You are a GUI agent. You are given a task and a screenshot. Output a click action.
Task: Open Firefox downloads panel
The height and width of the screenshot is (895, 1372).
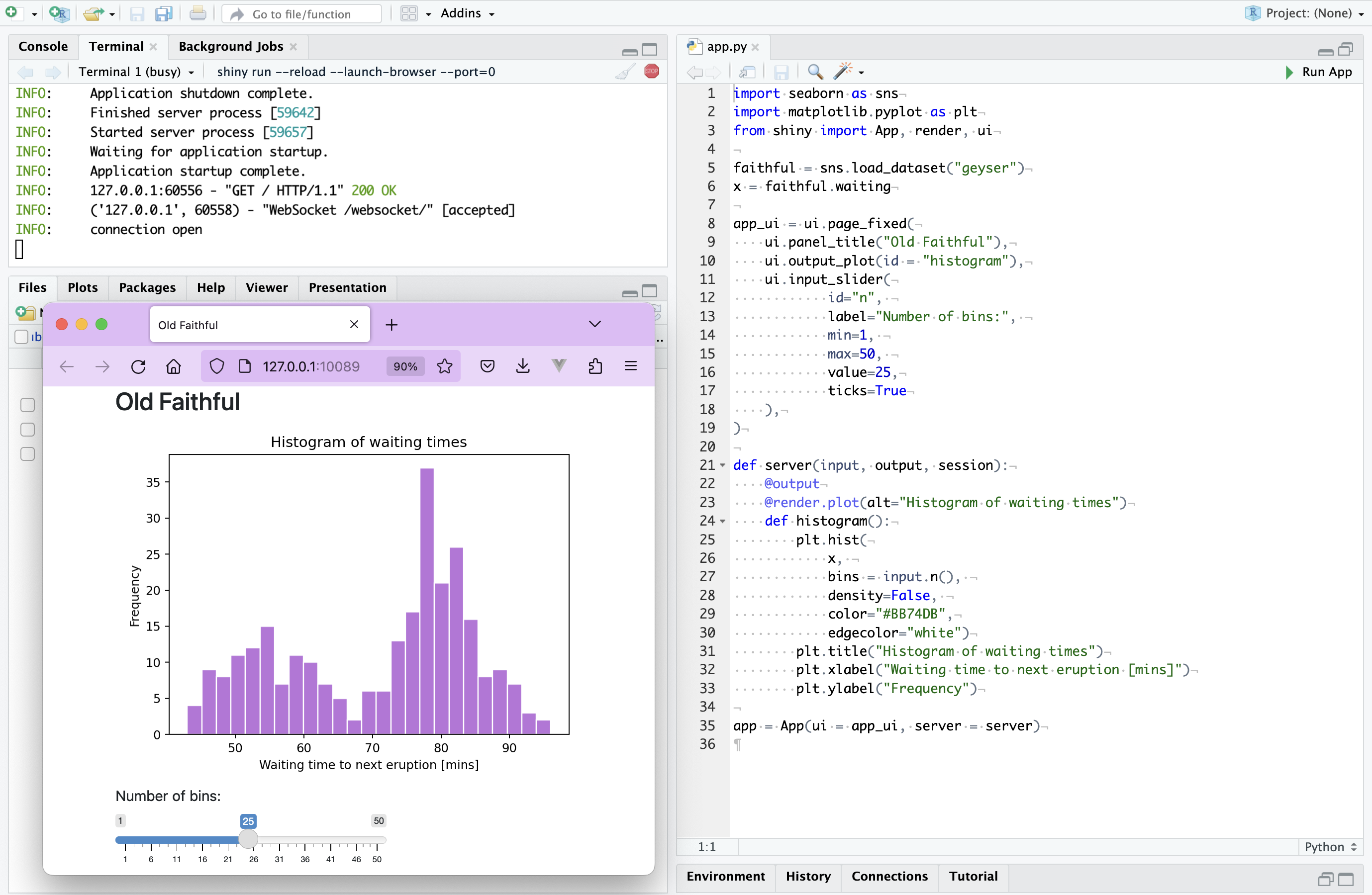click(523, 366)
